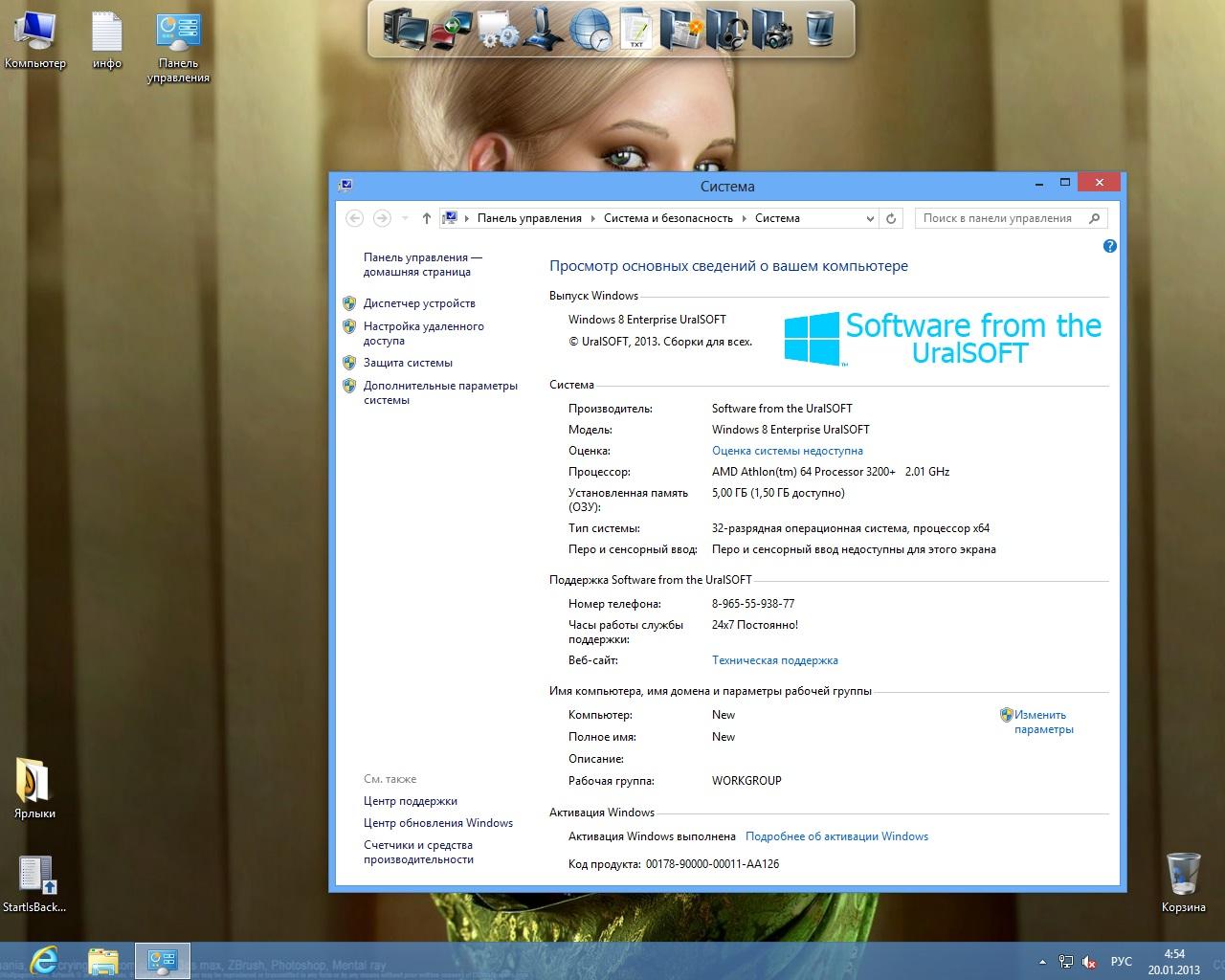Open the globe with clock dock icon
The width and height of the screenshot is (1225, 980).
pyautogui.click(x=590, y=29)
